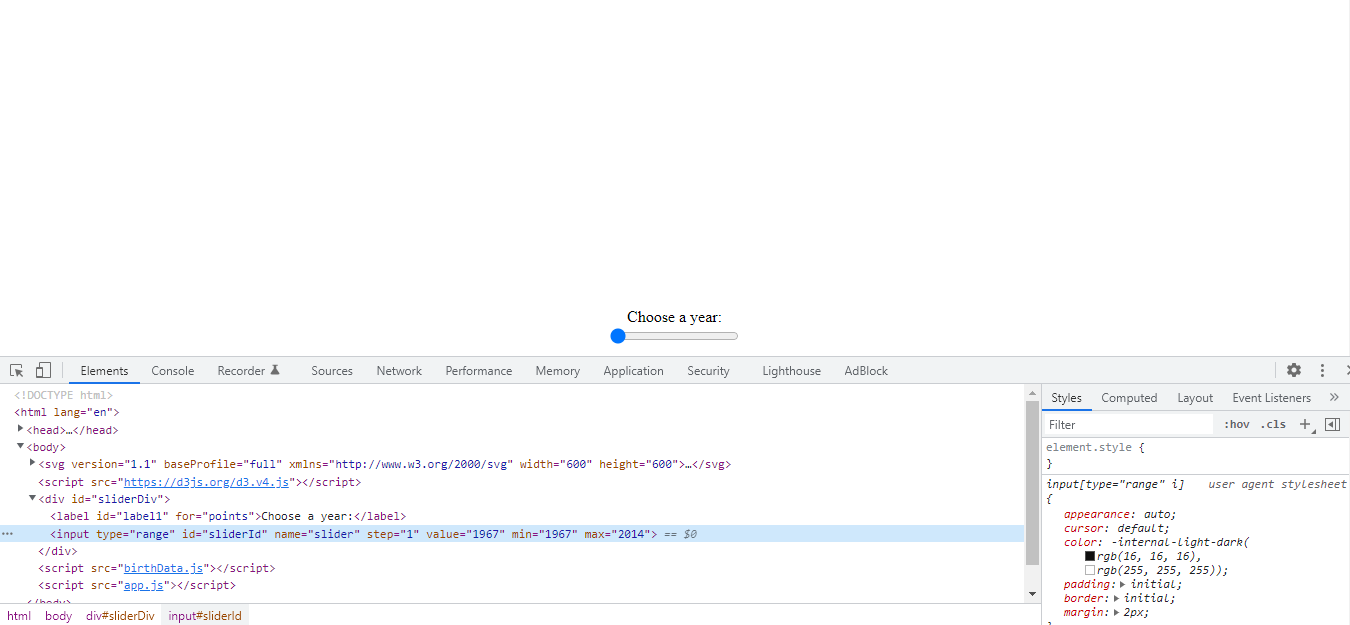Click the input[type="range" i] selector
The height and width of the screenshot is (625, 1350).
1115,484
